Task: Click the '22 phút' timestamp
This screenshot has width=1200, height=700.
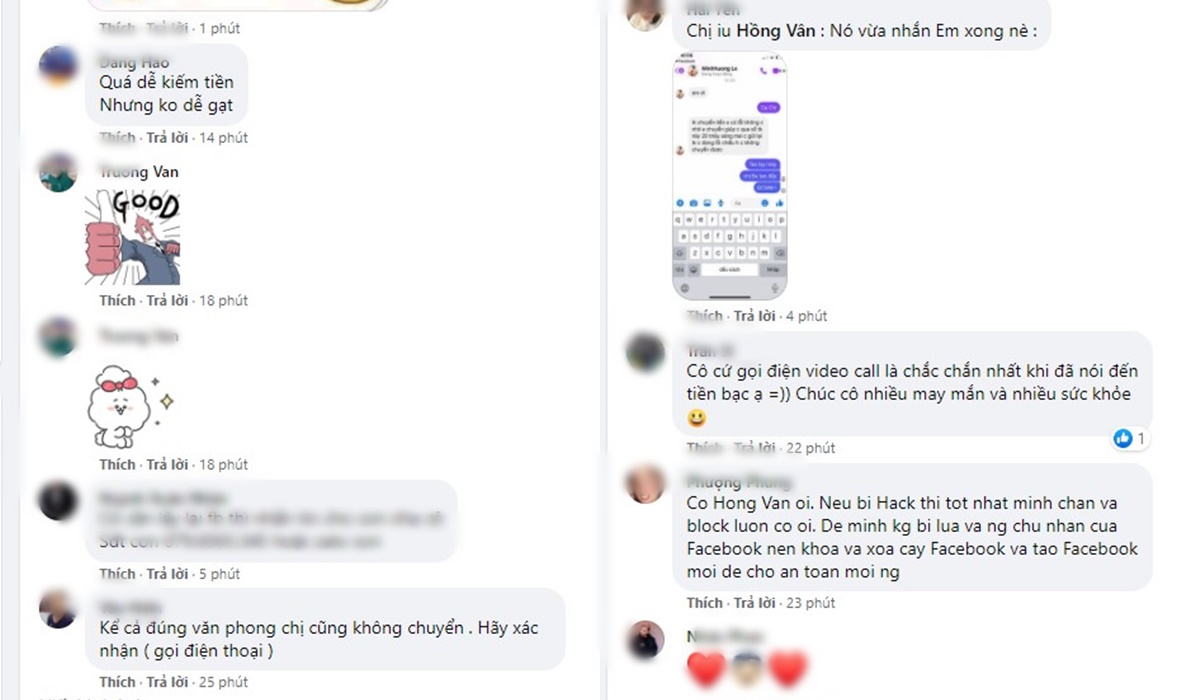Action: [x=810, y=448]
